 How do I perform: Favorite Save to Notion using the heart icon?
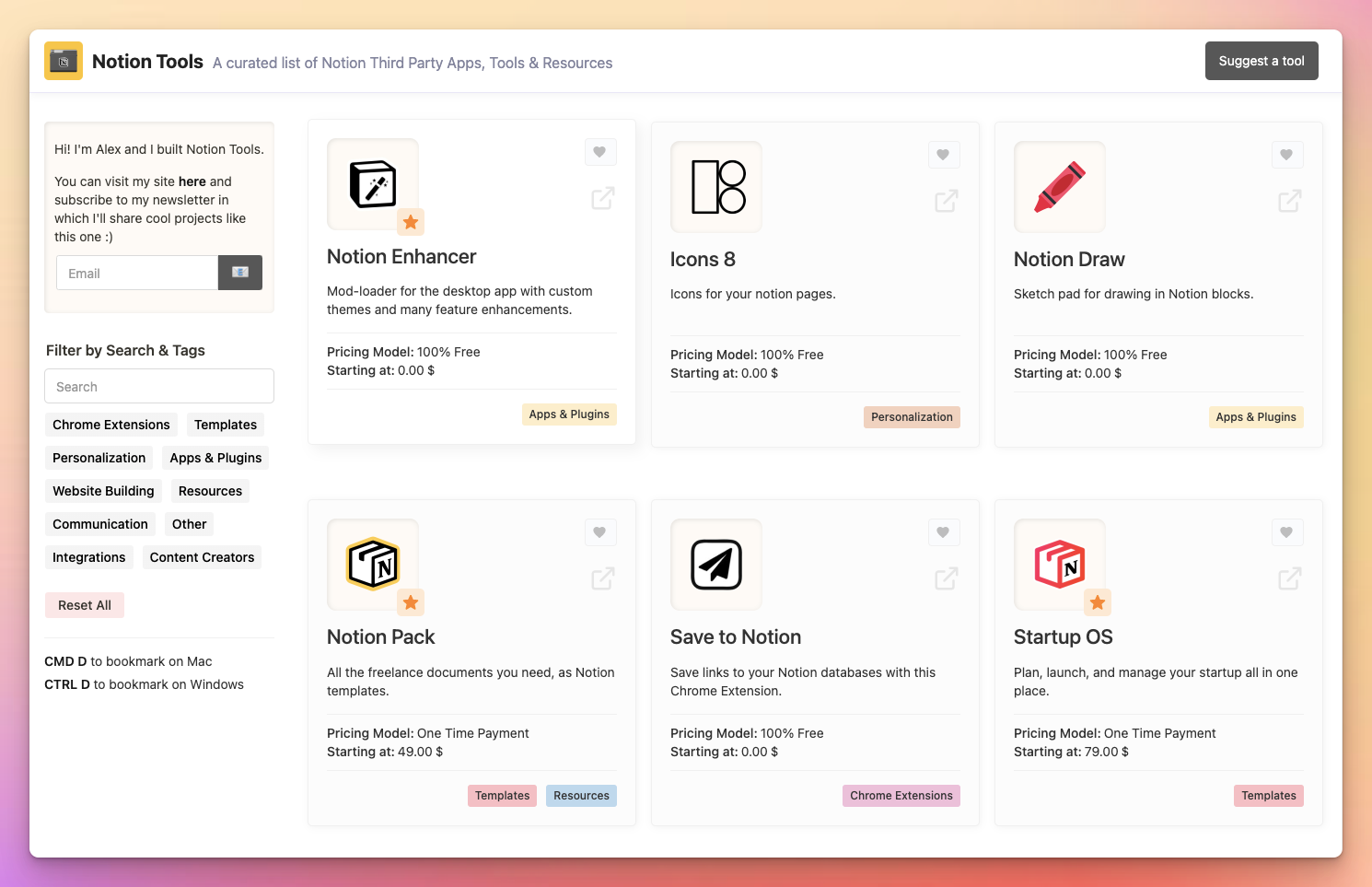coord(943,532)
